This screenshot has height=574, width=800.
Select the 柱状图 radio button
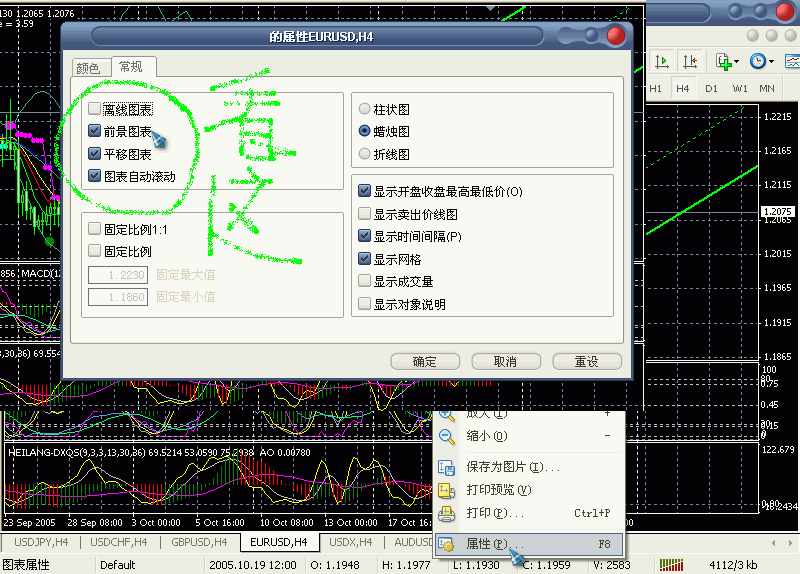click(364, 109)
